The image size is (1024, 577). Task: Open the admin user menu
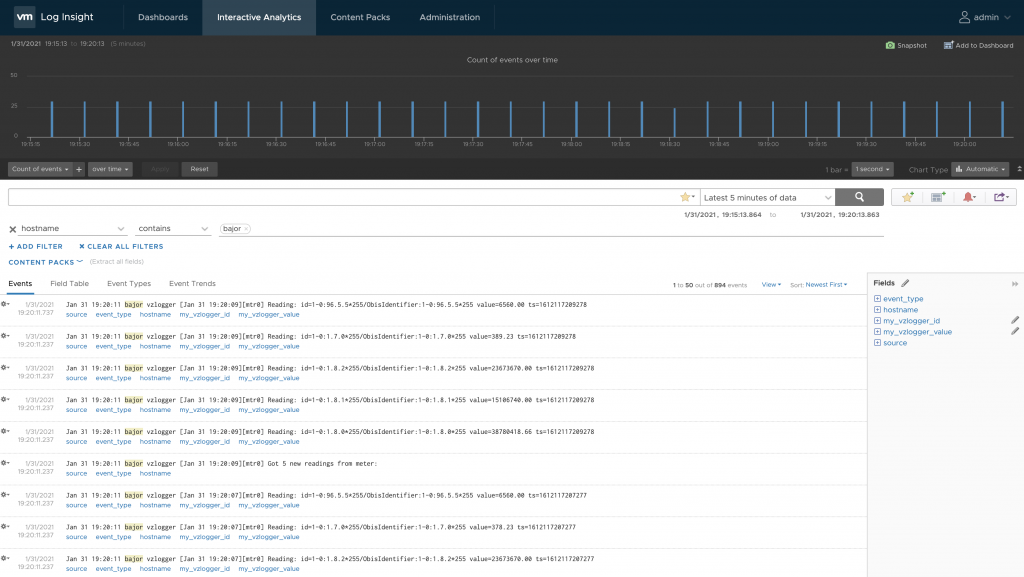coord(985,17)
